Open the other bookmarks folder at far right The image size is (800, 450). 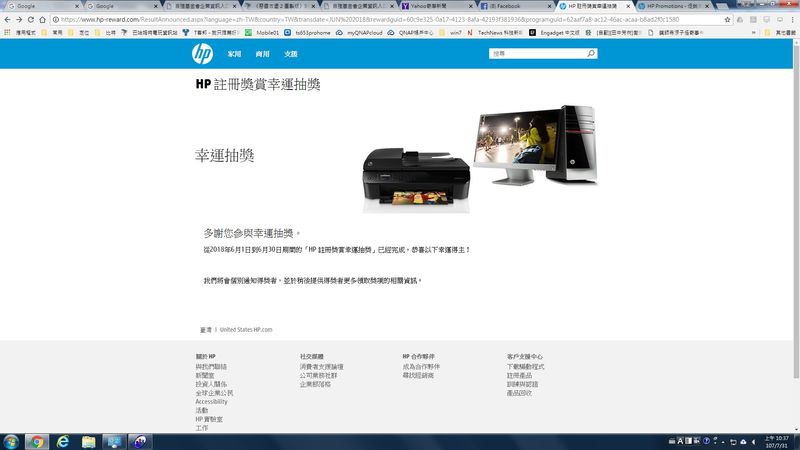coord(780,32)
